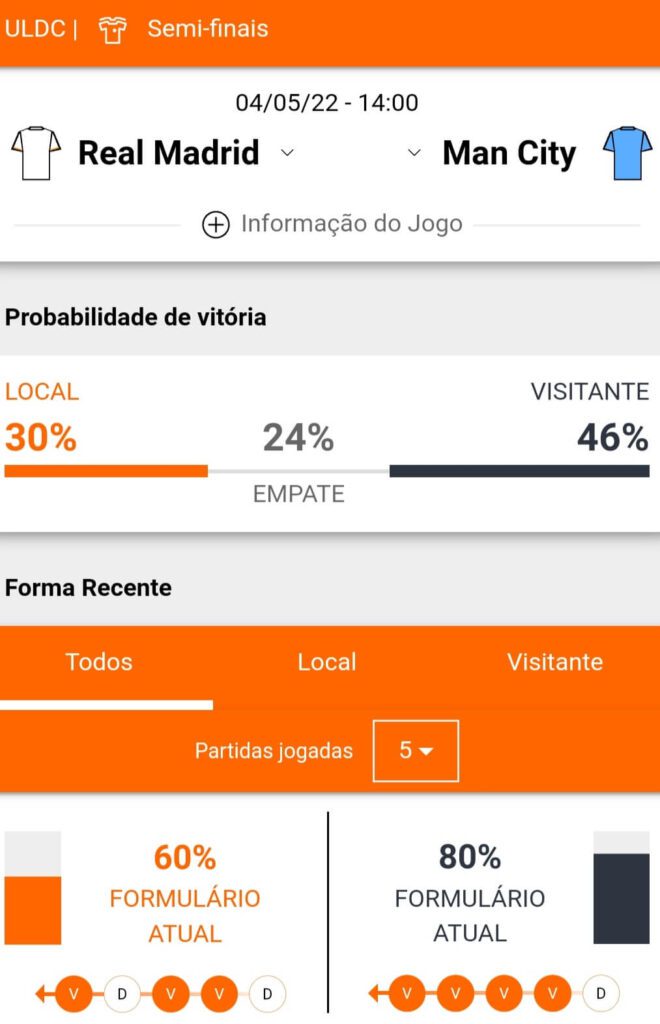Click the Semi-finais header label
Viewport: 660px width, 1024px height.
pyautogui.click(x=208, y=29)
